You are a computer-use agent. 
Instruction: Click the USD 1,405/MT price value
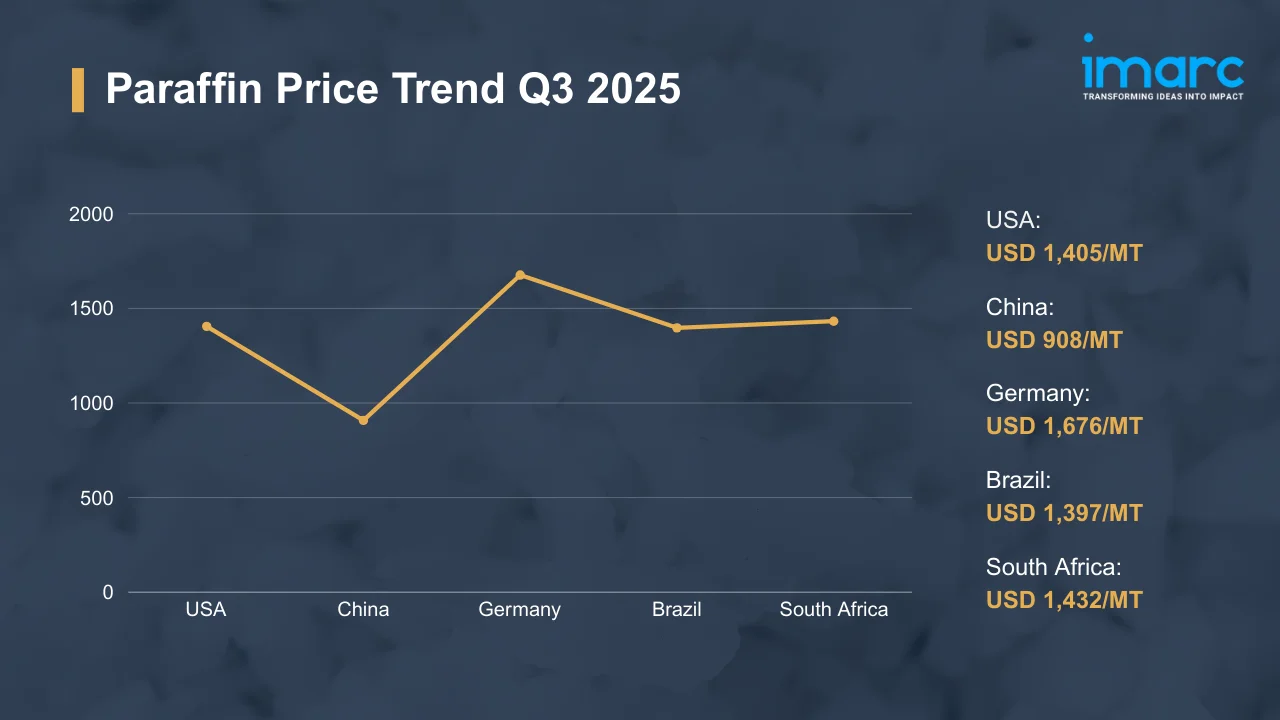(1064, 253)
